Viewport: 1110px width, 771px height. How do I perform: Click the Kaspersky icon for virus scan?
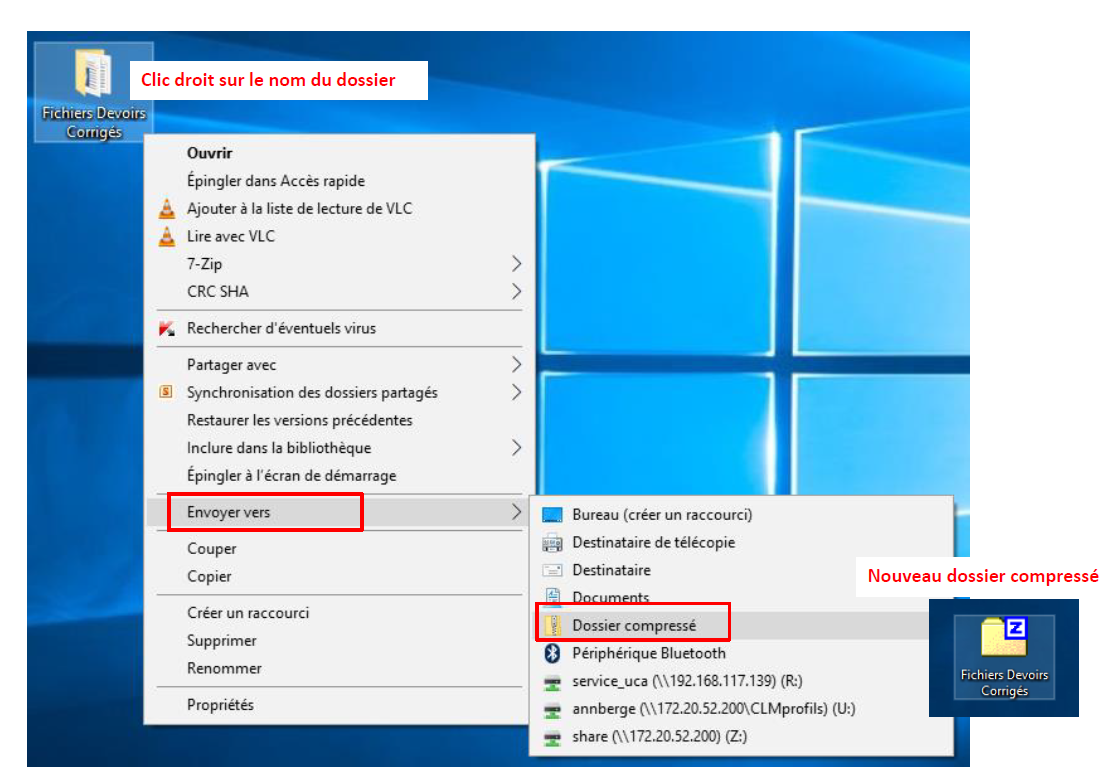tap(166, 329)
